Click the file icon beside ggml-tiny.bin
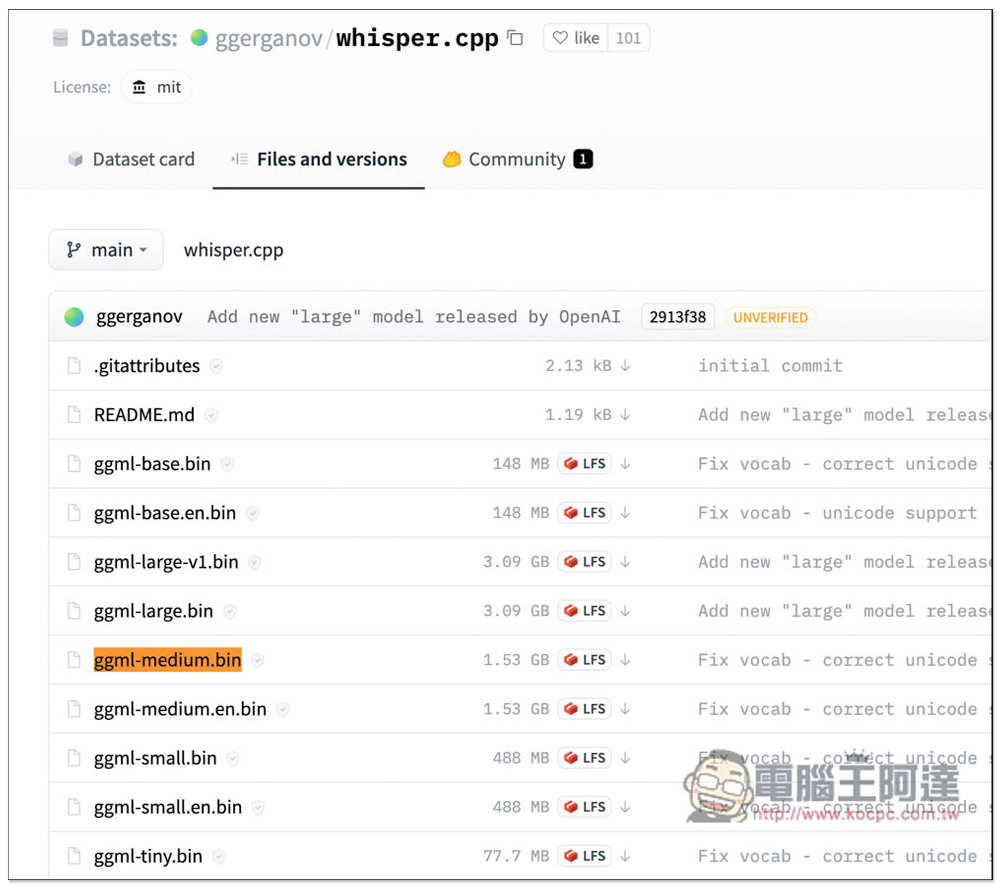 74,856
